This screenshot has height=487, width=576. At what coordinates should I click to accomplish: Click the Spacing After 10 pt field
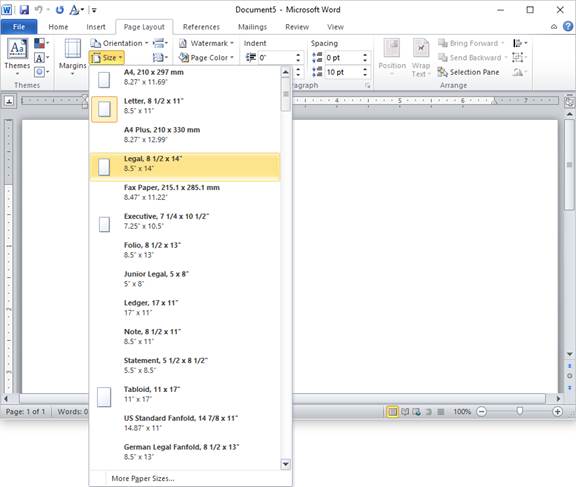(x=343, y=72)
